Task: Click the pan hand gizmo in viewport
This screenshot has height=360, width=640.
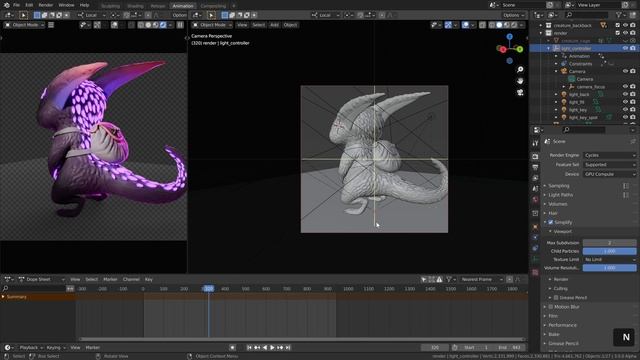Action: tap(520, 81)
